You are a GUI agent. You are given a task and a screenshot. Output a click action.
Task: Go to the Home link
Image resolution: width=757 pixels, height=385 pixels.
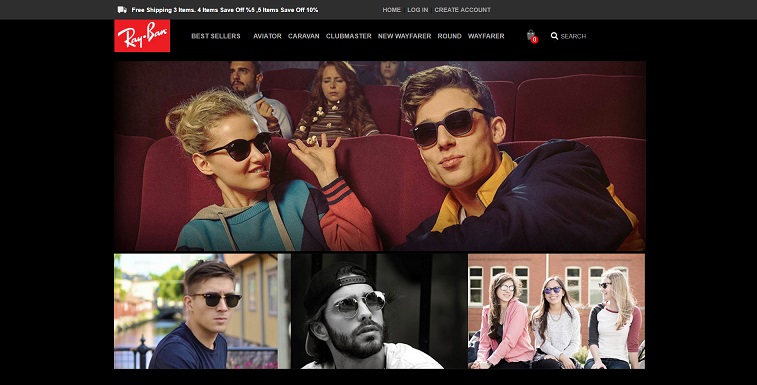click(x=392, y=10)
